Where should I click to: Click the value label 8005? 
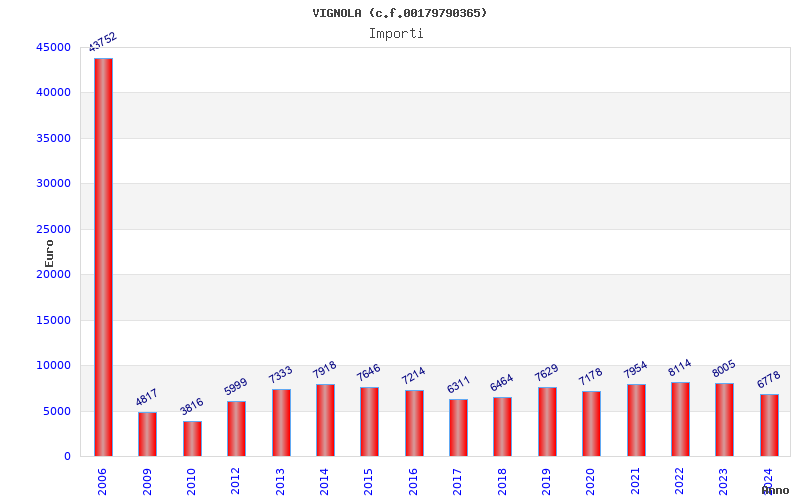pyautogui.click(x=723, y=368)
